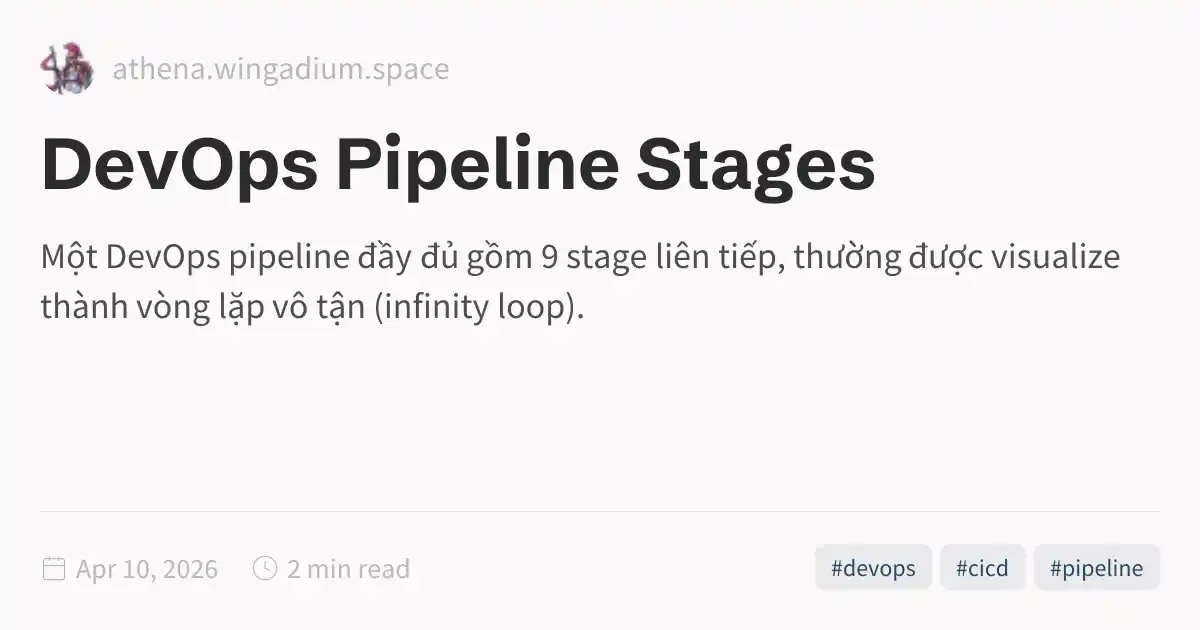Click the calendar icon beside the date
Viewport: 1200px width, 630px height.
[53, 569]
